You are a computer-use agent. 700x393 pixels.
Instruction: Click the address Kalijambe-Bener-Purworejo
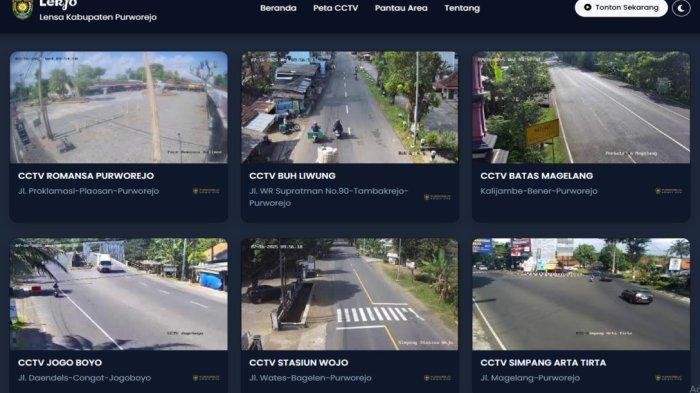tap(539, 191)
